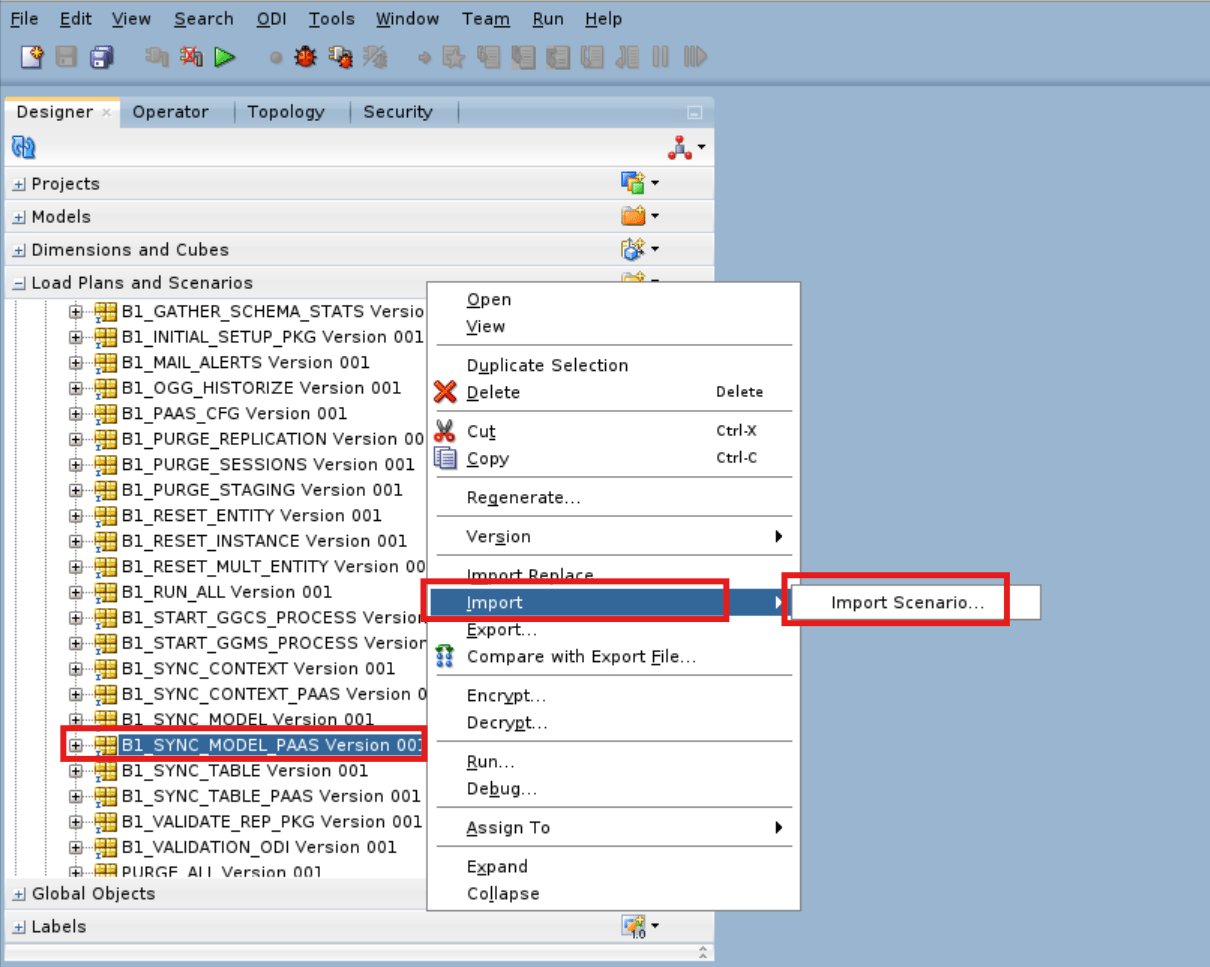Click the Pause toolbar icon
This screenshot has width=1210, height=967.
pos(660,57)
